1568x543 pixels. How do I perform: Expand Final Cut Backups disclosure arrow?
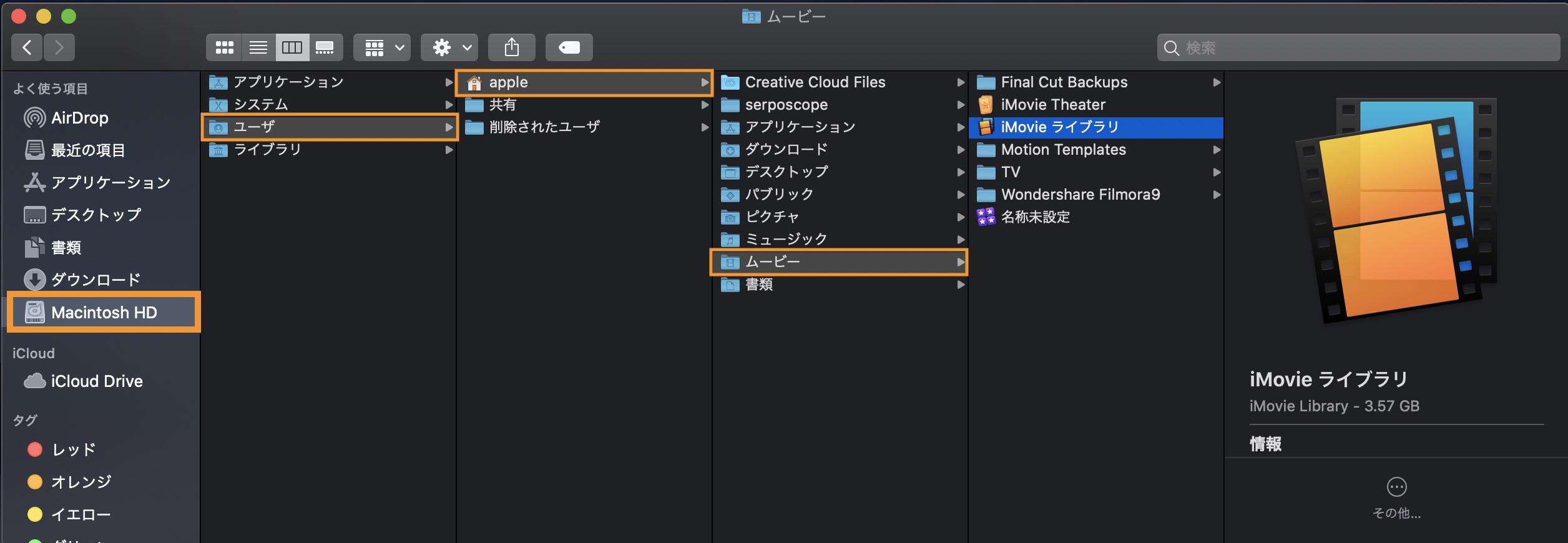[1217, 82]
